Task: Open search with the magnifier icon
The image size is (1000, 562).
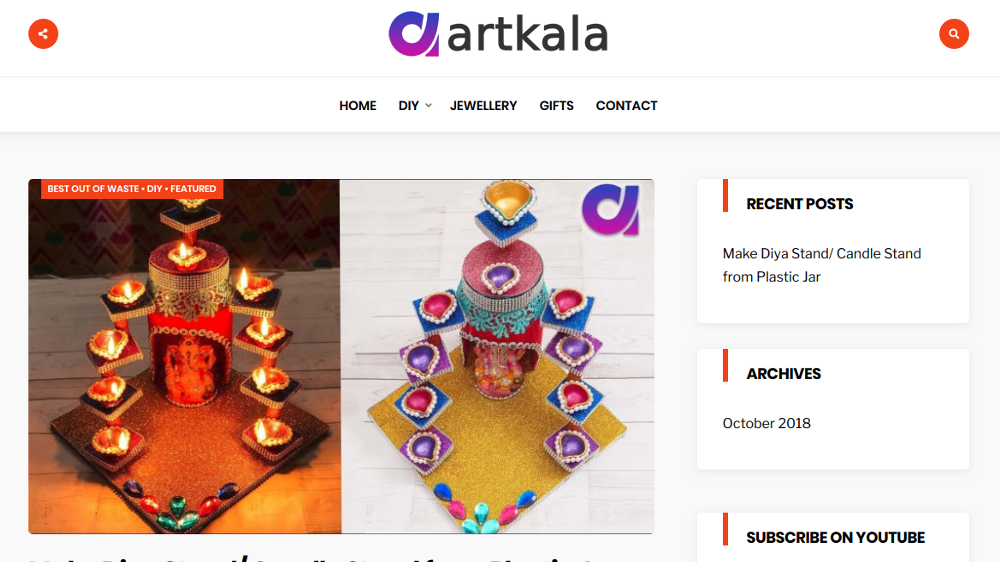Action: (954, 34)
